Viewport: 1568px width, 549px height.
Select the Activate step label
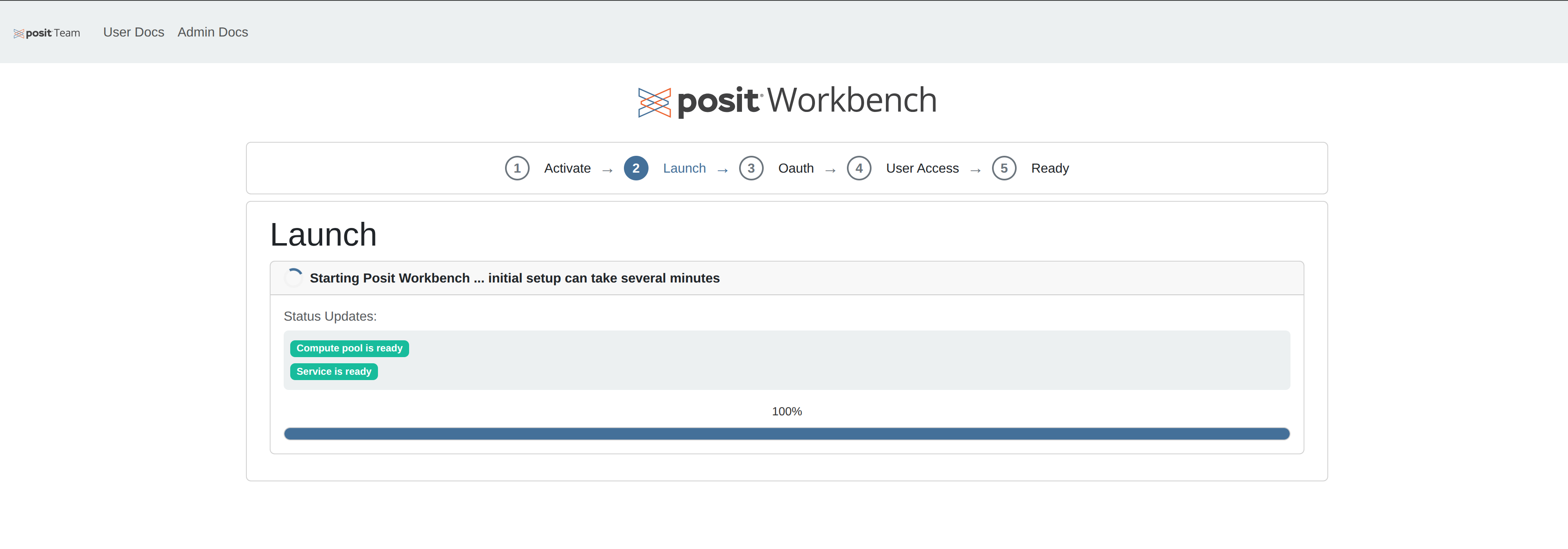(567, 168)
